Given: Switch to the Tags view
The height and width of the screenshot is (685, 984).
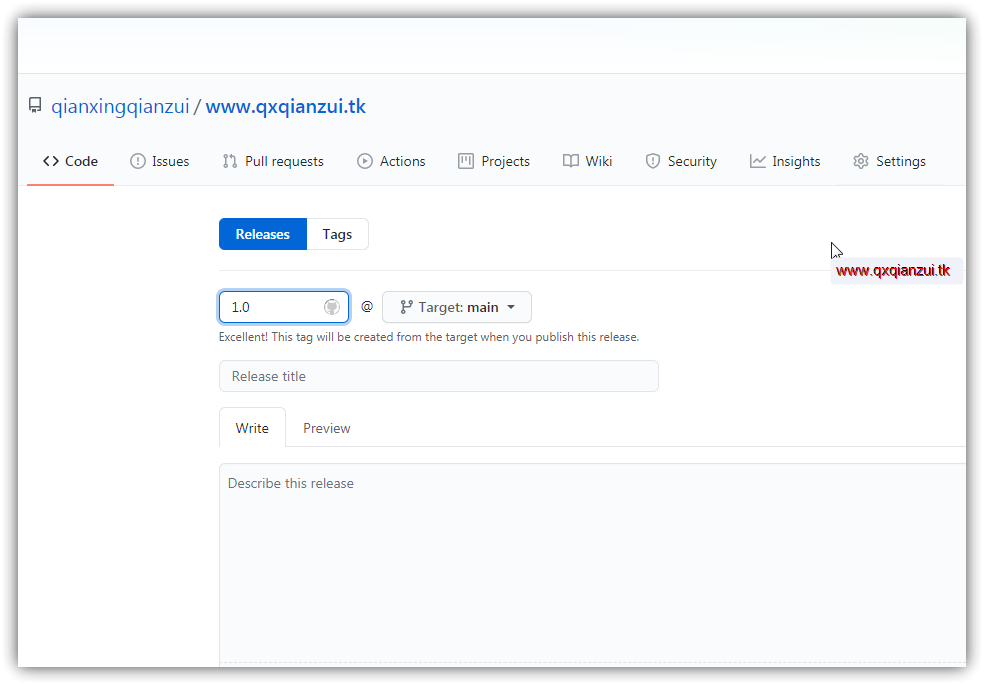Looking at the screenshot, I should tap(337, 233).
